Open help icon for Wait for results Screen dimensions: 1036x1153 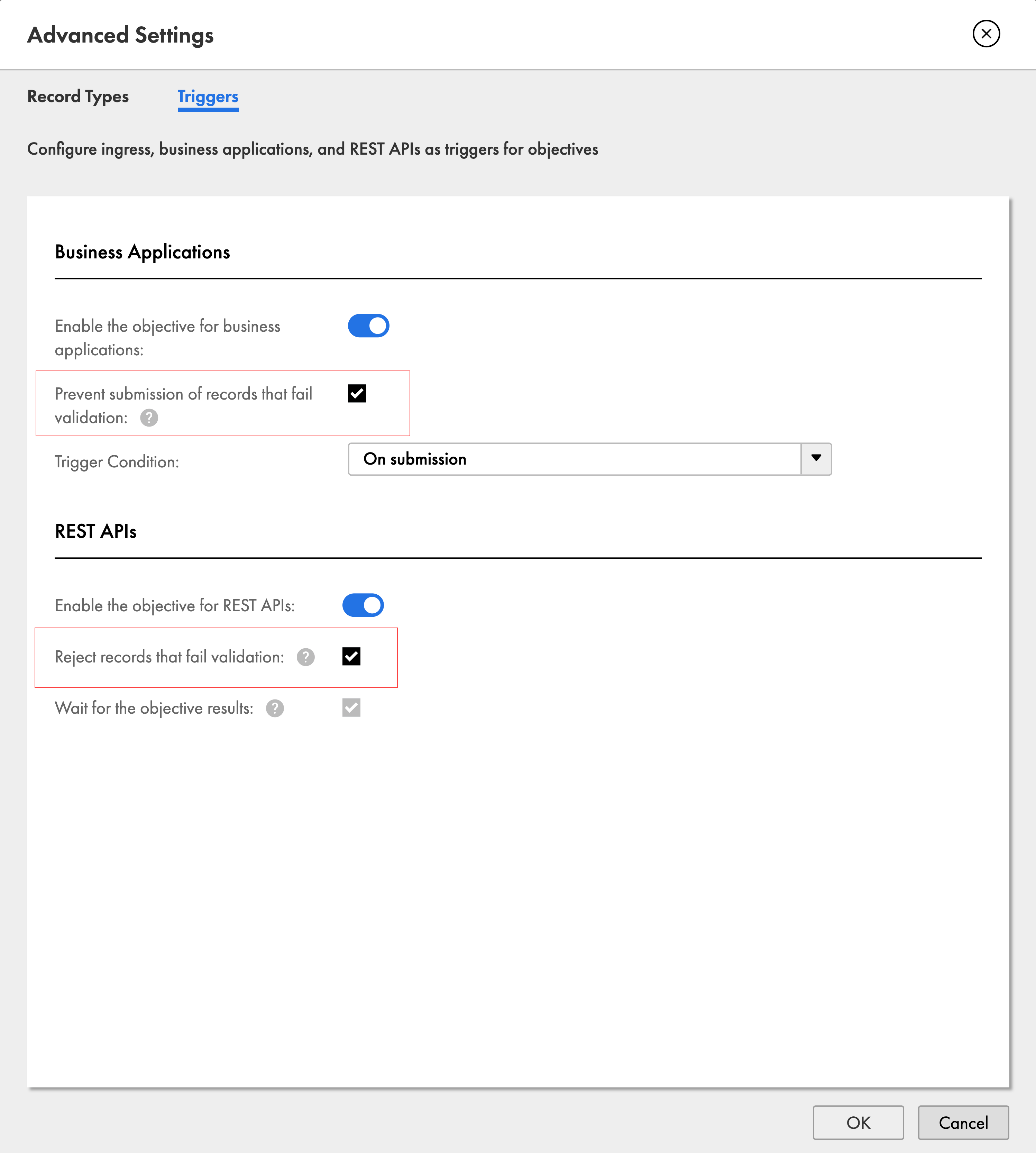[275, 708]
